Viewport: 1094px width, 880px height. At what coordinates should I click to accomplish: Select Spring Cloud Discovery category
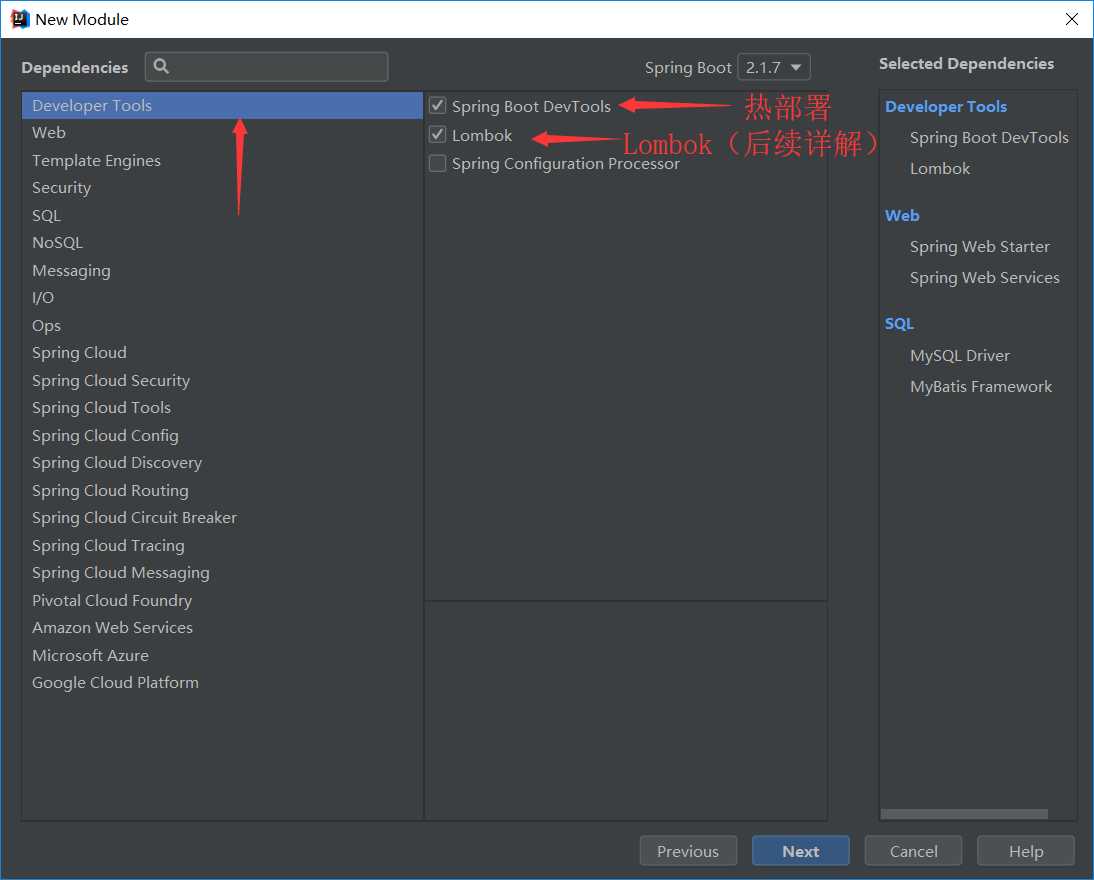222,463
